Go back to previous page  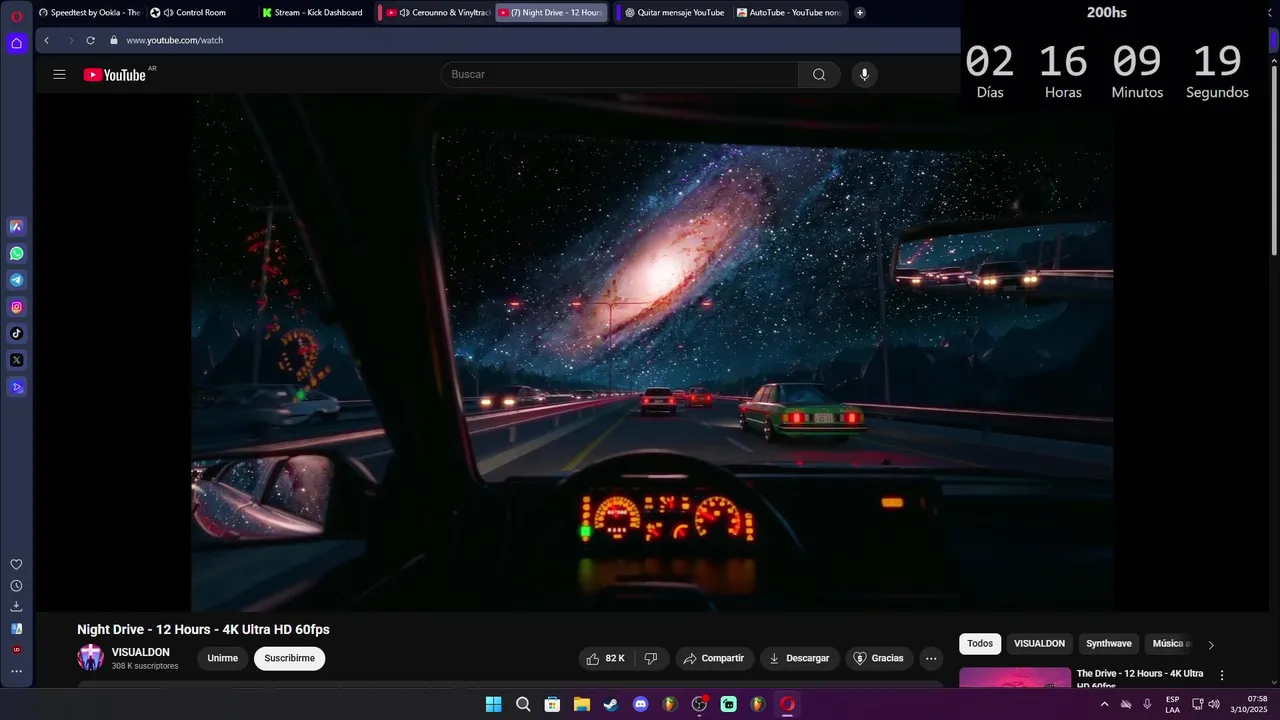[x=46, y=40]
